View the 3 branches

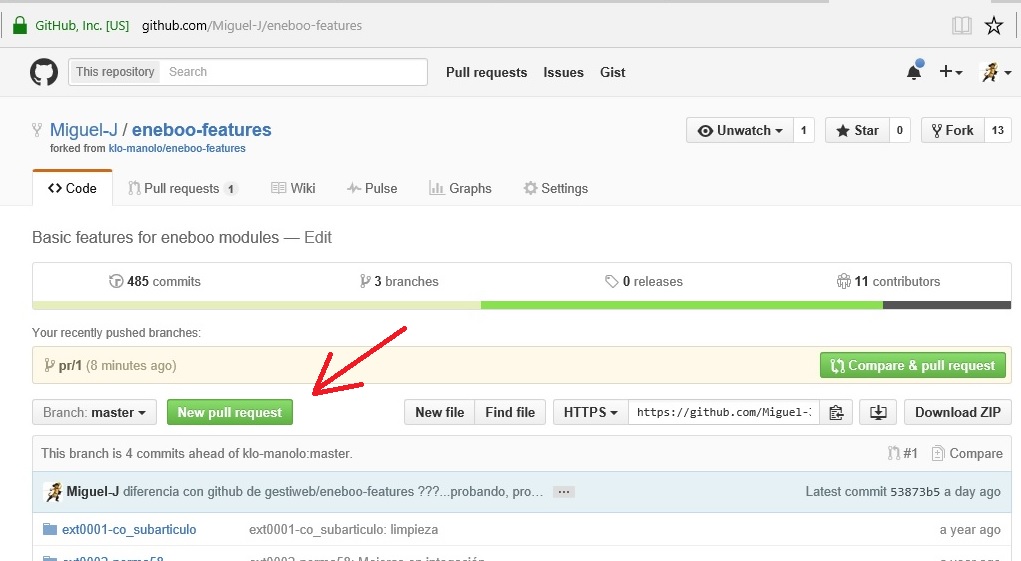(399, 281)
